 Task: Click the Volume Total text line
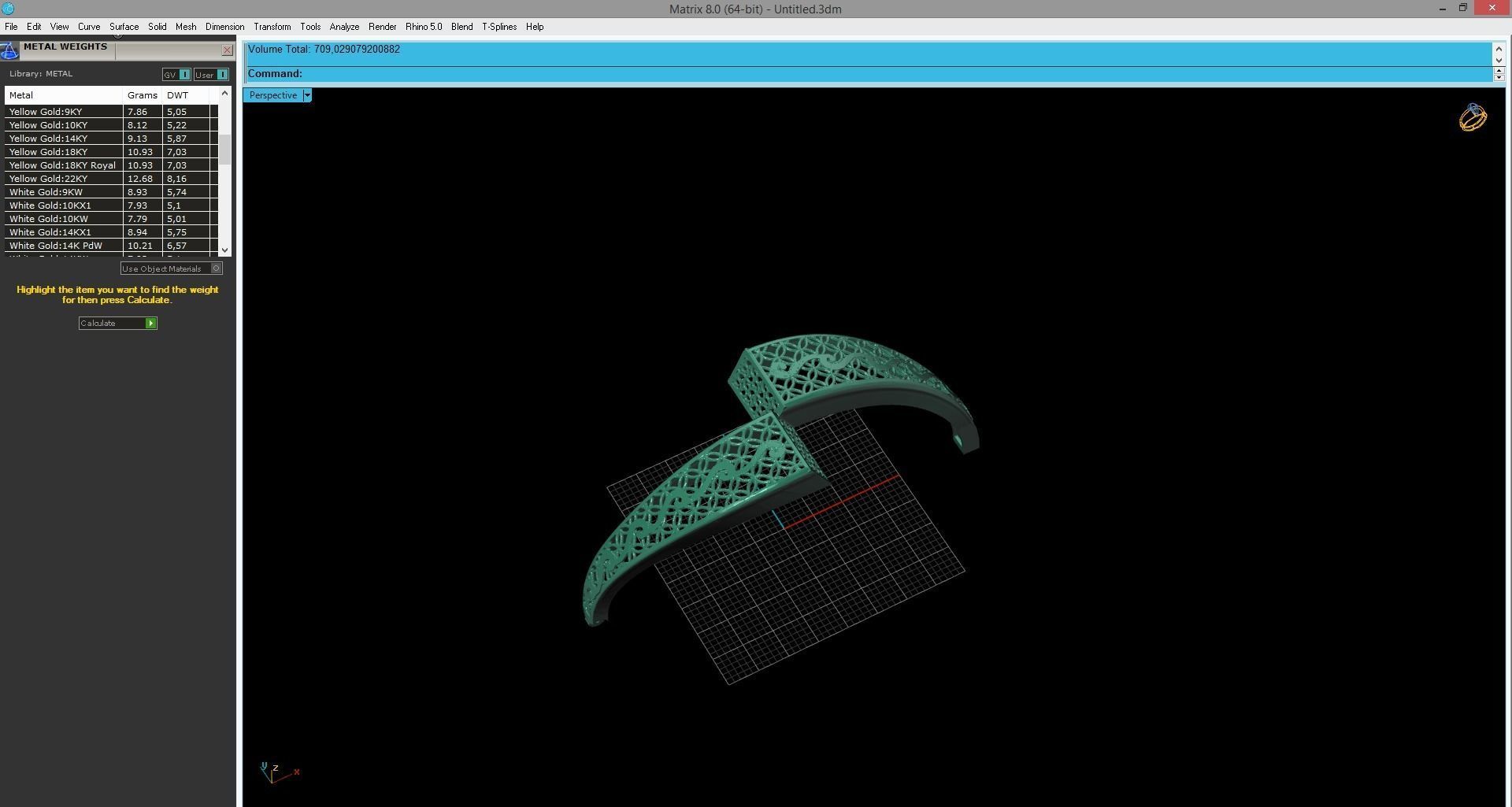tap(324, 50)
